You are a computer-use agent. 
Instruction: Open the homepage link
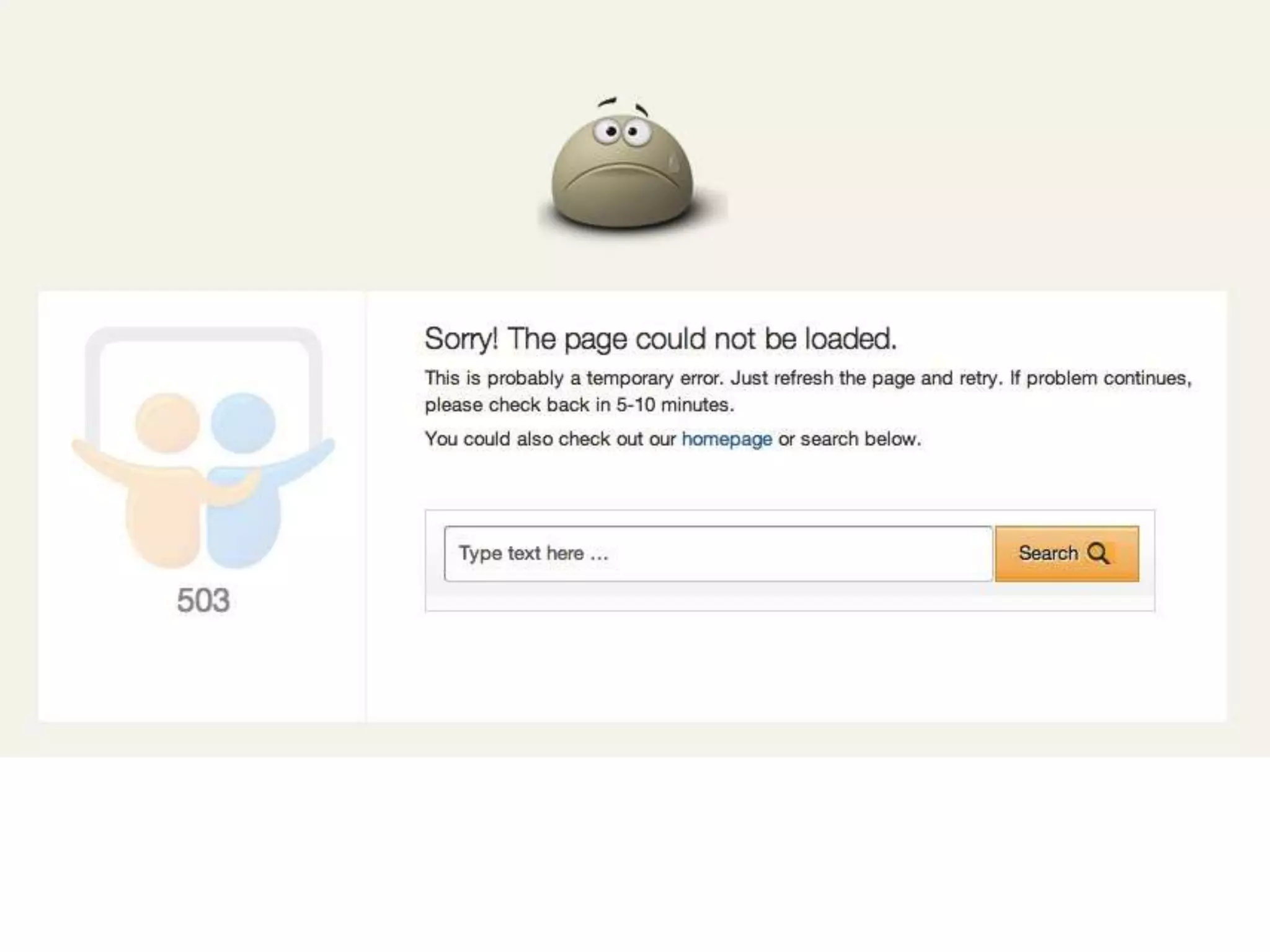point(727,439)
